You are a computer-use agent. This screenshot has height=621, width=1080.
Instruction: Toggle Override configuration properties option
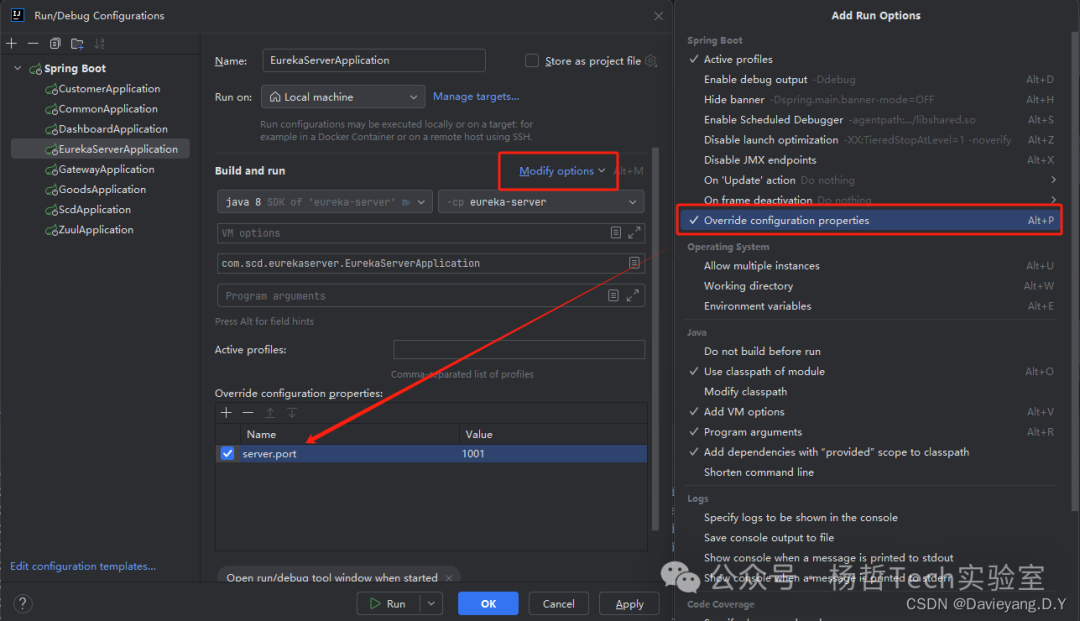(x=871, y=220)
